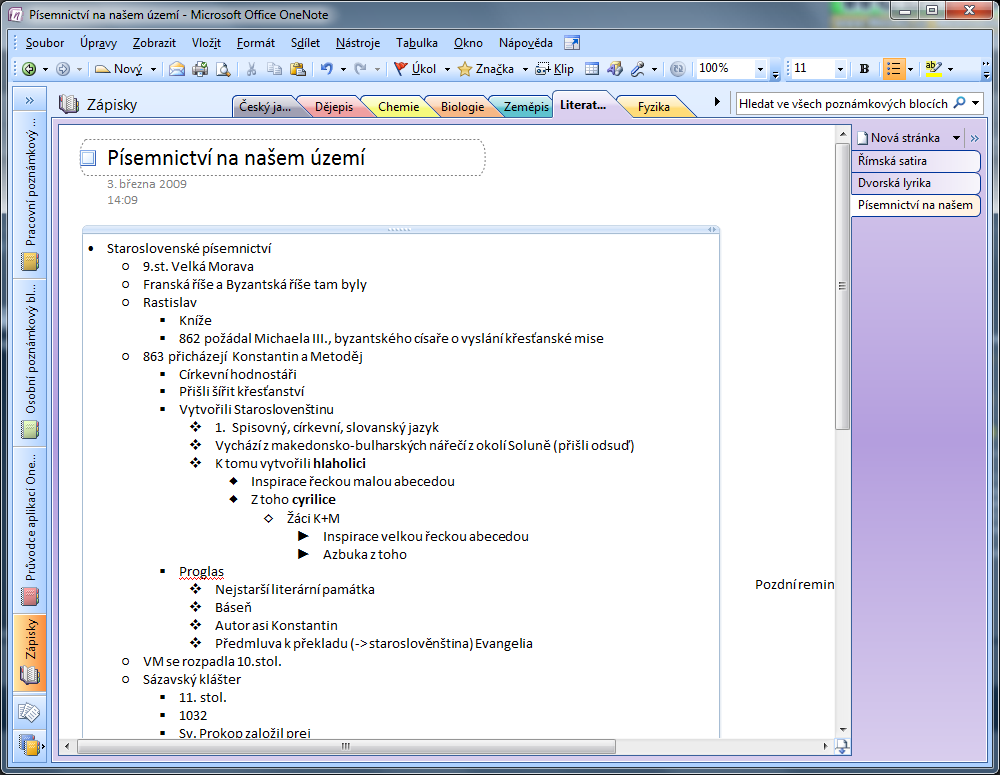
Task: Switch to the Chemie section tab
Action: 398,107
